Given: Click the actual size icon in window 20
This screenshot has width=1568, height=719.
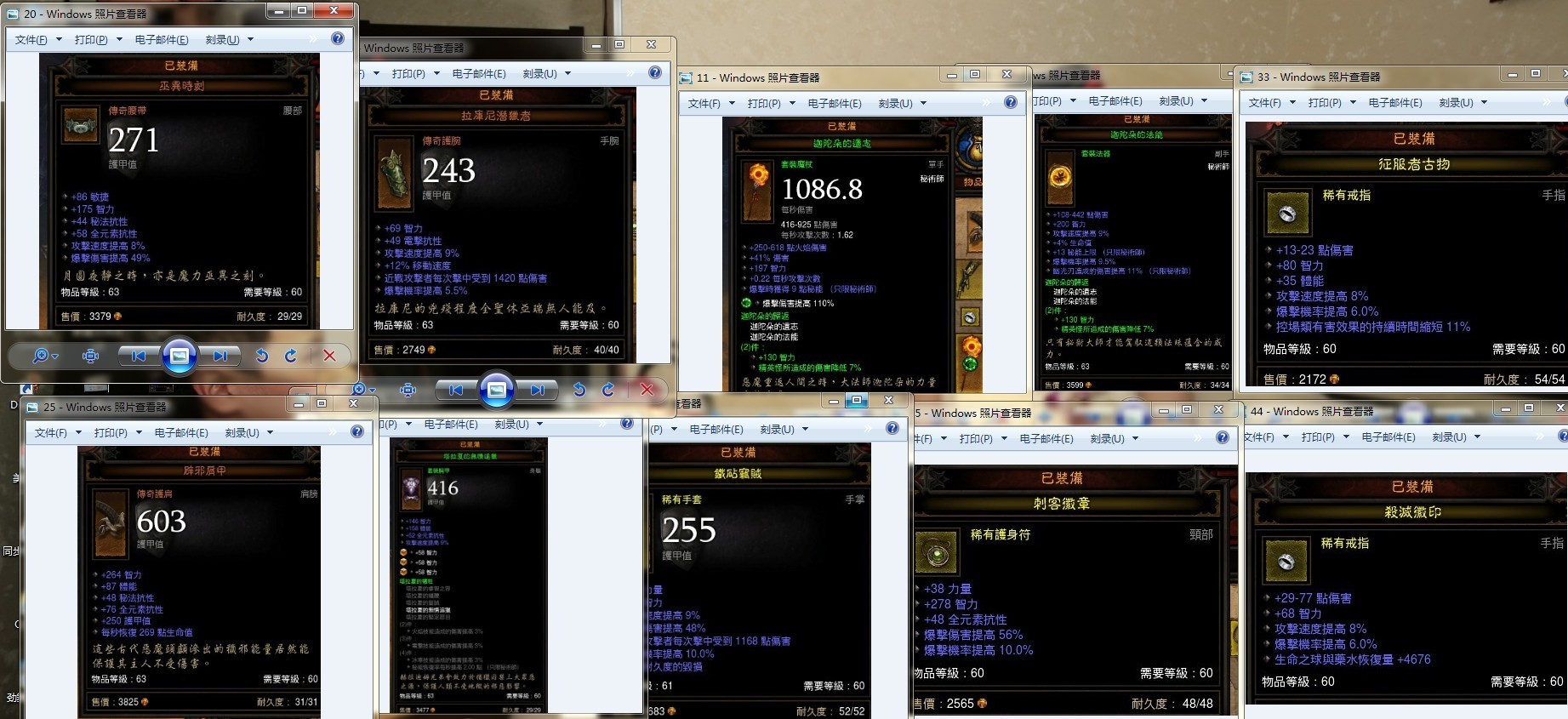Looking at the screenshot, I should pyautogui.click(x=90, y=356).
